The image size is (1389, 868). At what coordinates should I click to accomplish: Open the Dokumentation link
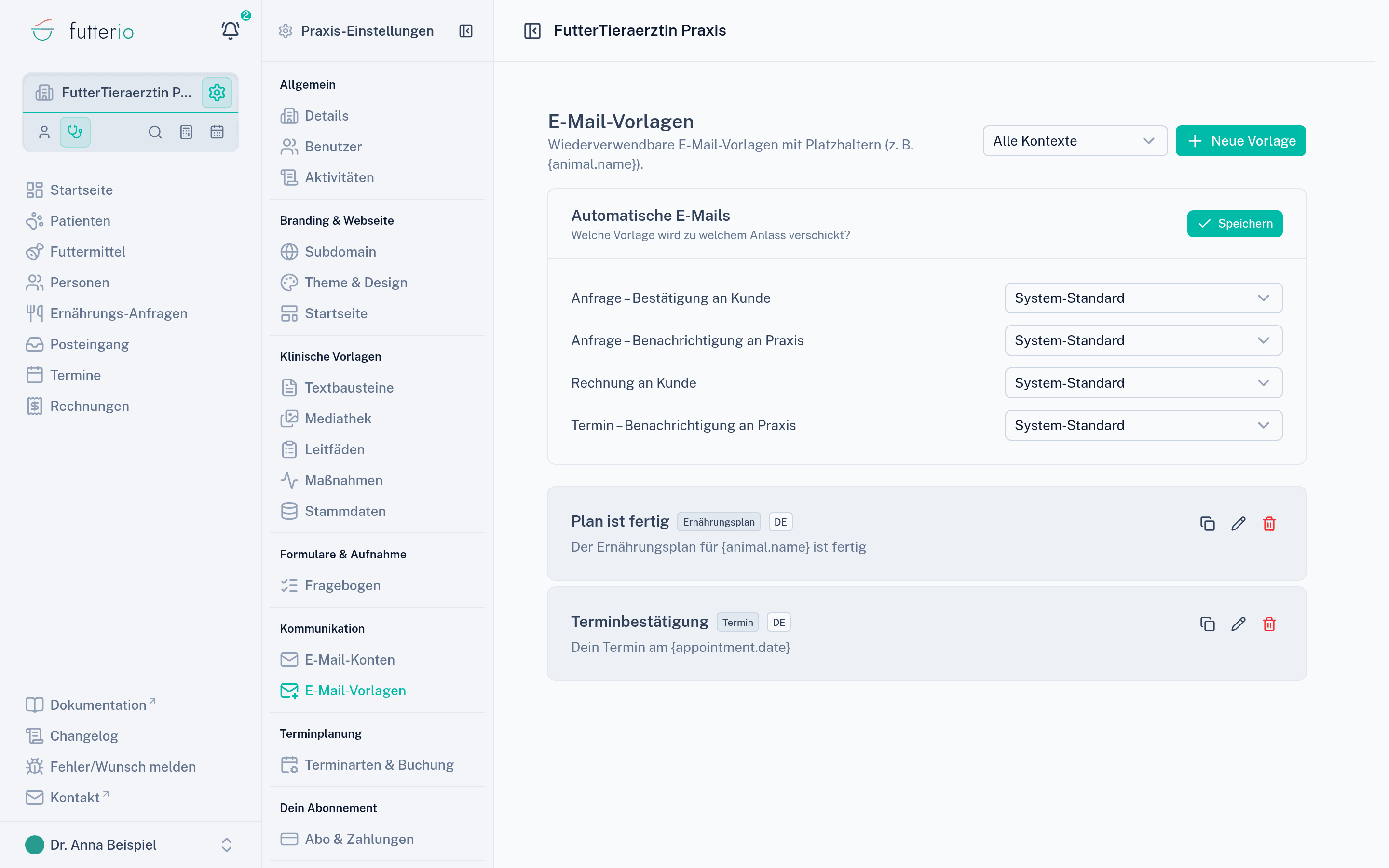(91, 705)
